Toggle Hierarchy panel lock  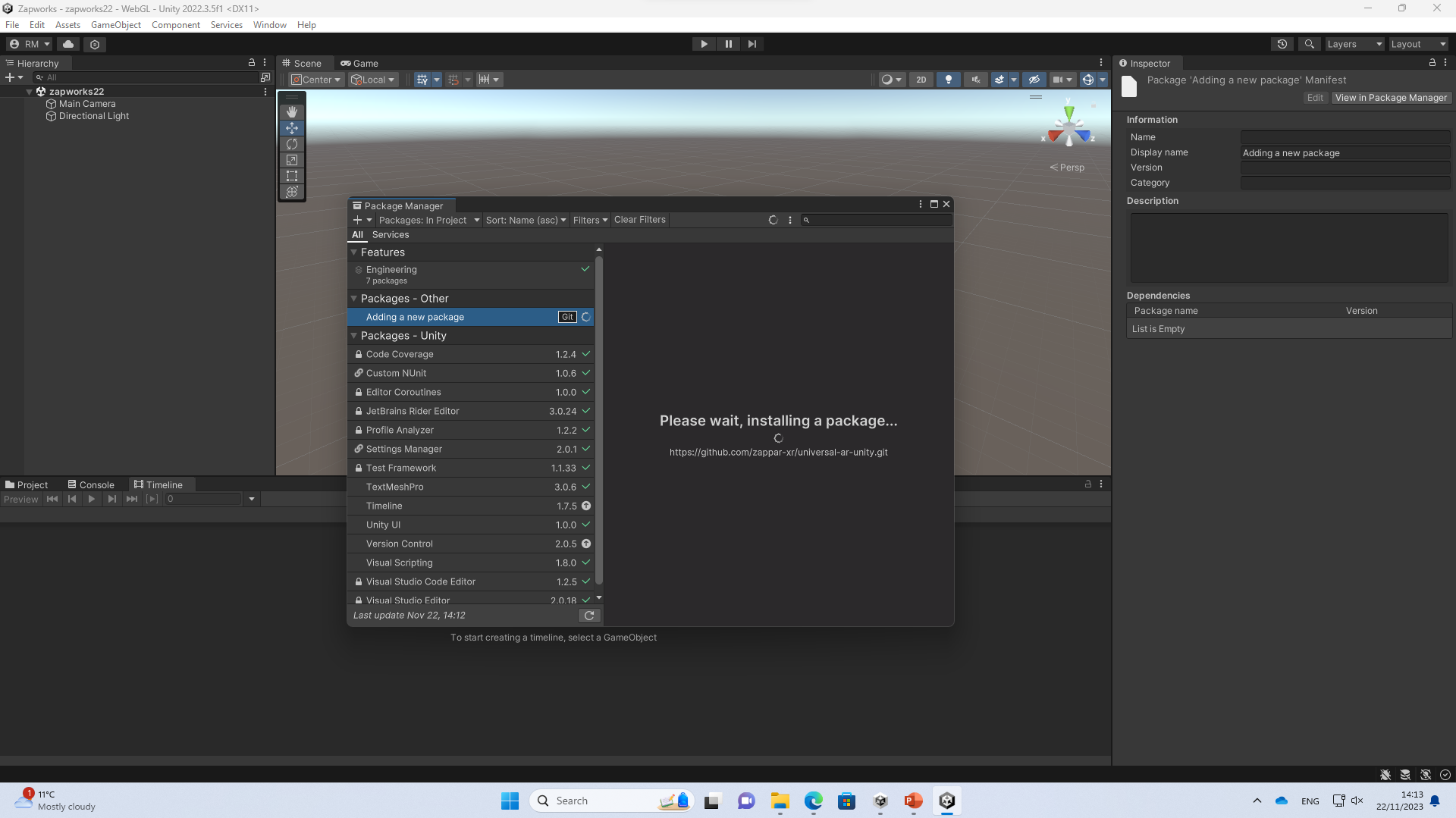coord(252,63)
